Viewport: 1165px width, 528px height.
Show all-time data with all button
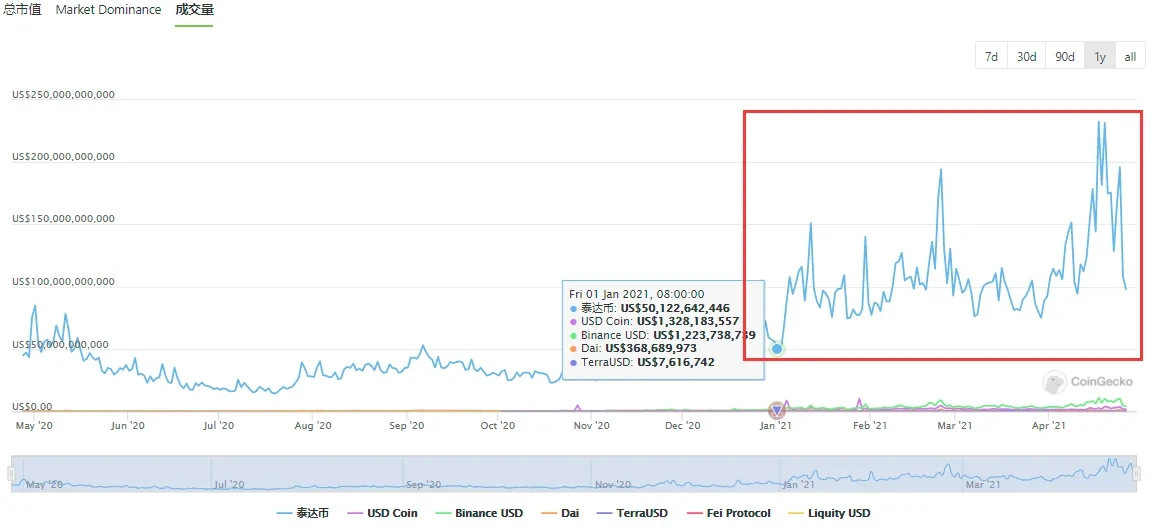click(1130, 57)
